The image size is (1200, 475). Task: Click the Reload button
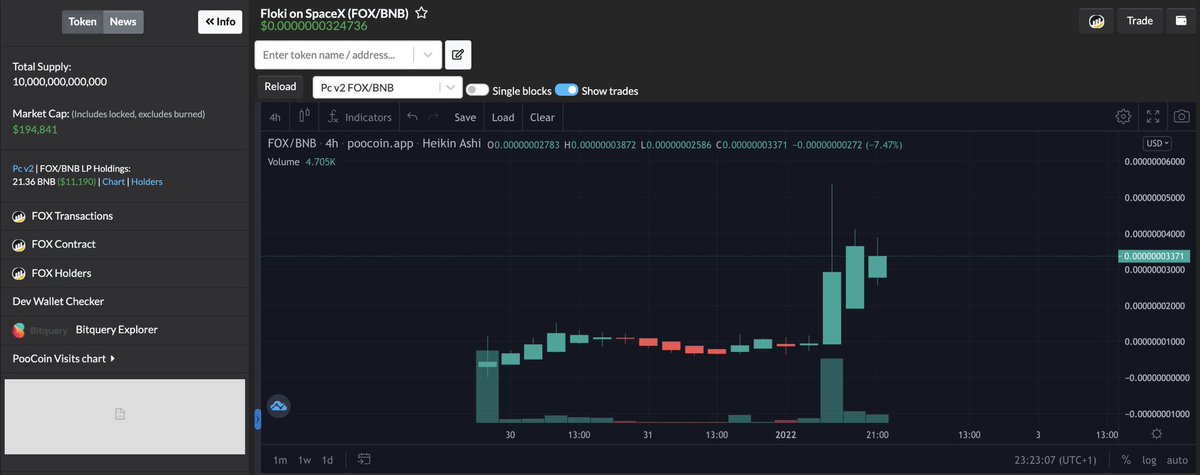pos(280,86)
